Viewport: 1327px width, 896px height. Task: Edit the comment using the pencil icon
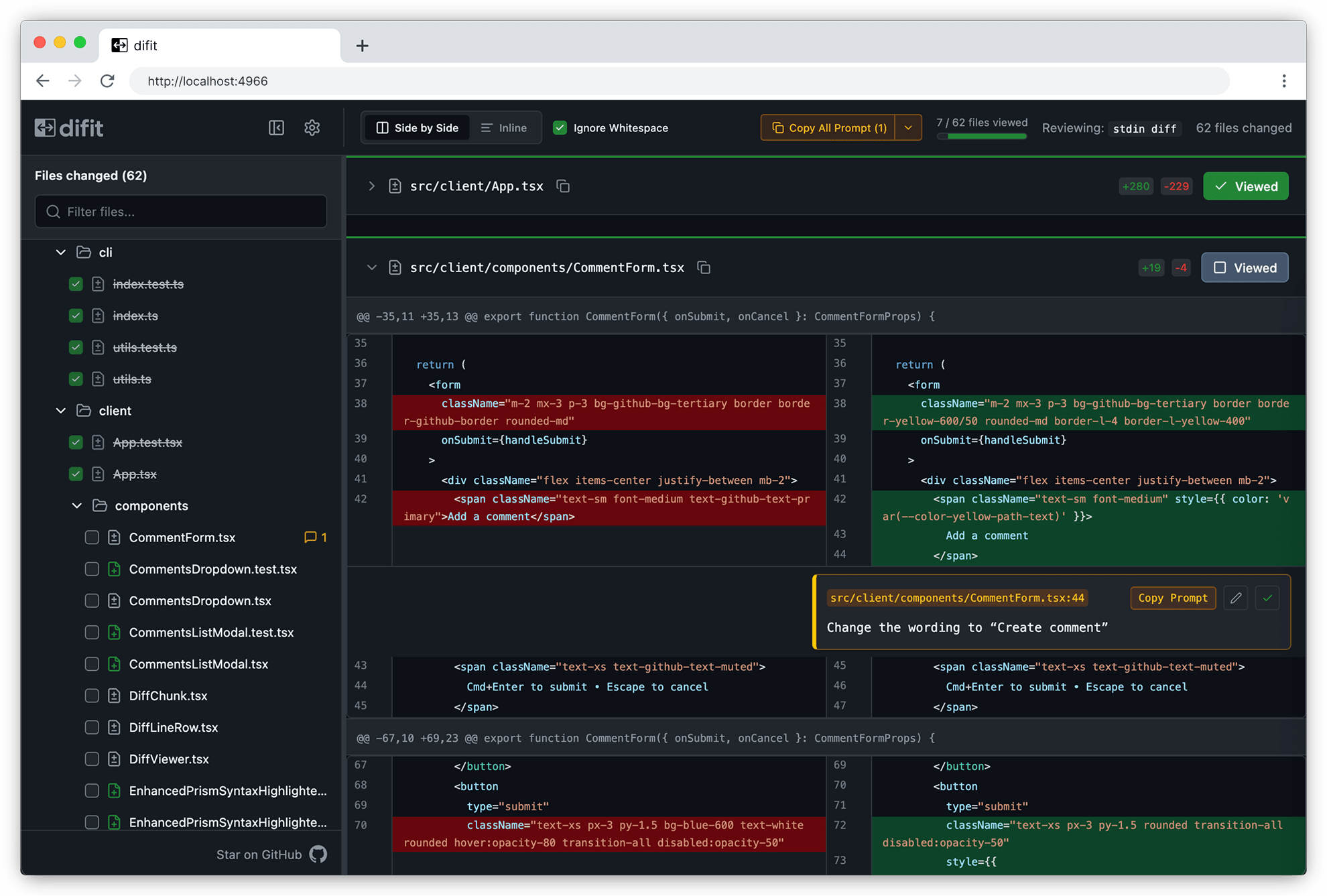(x=1236, y=598)
